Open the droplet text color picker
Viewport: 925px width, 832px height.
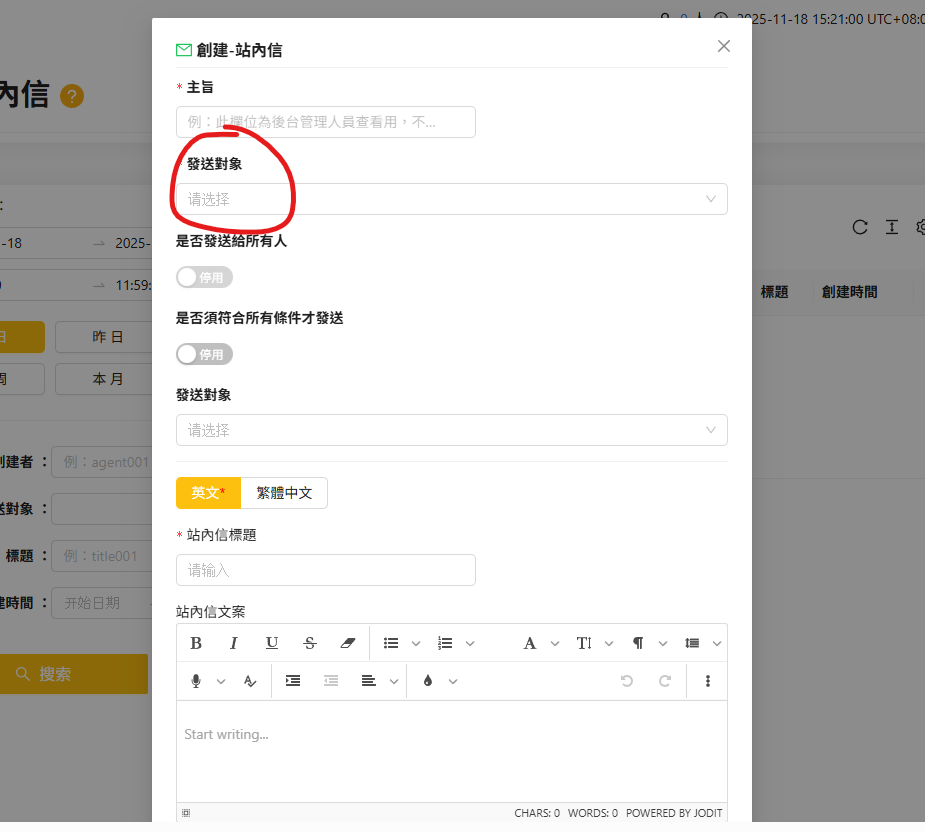tap(429, 681)
